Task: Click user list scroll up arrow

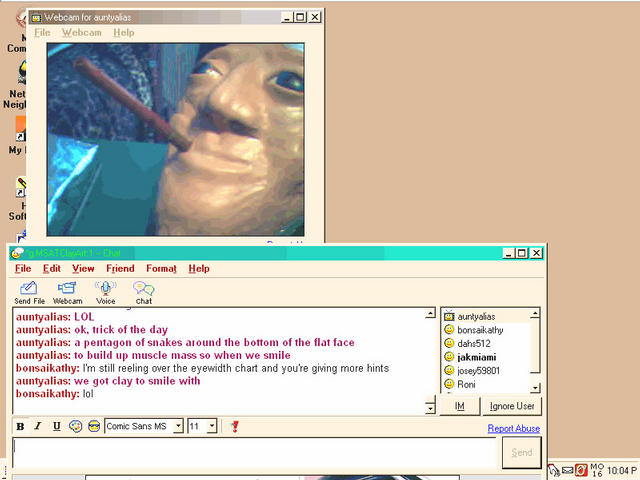Action: click(x=535, y=313)
